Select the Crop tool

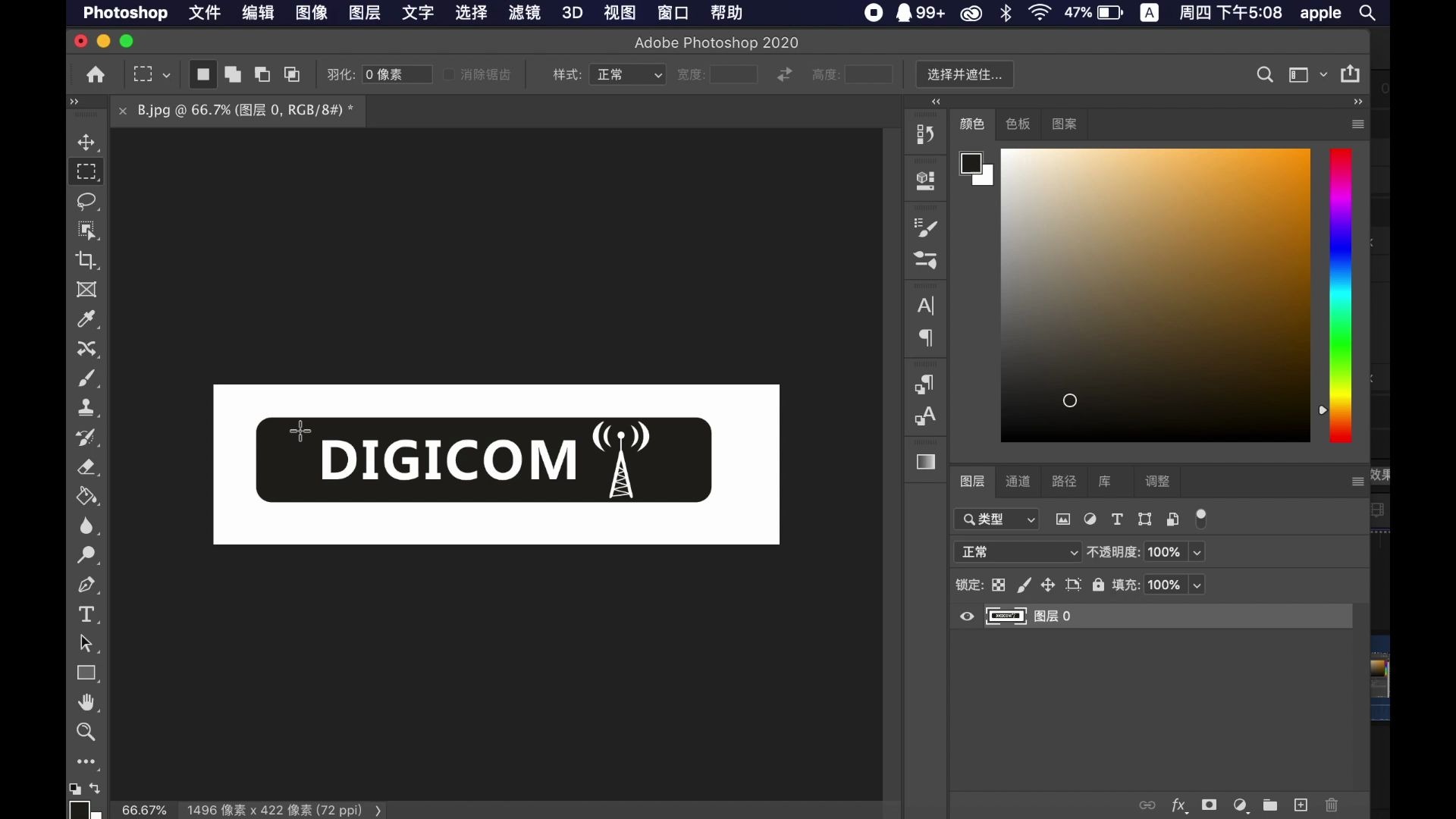tap(86, 260)
